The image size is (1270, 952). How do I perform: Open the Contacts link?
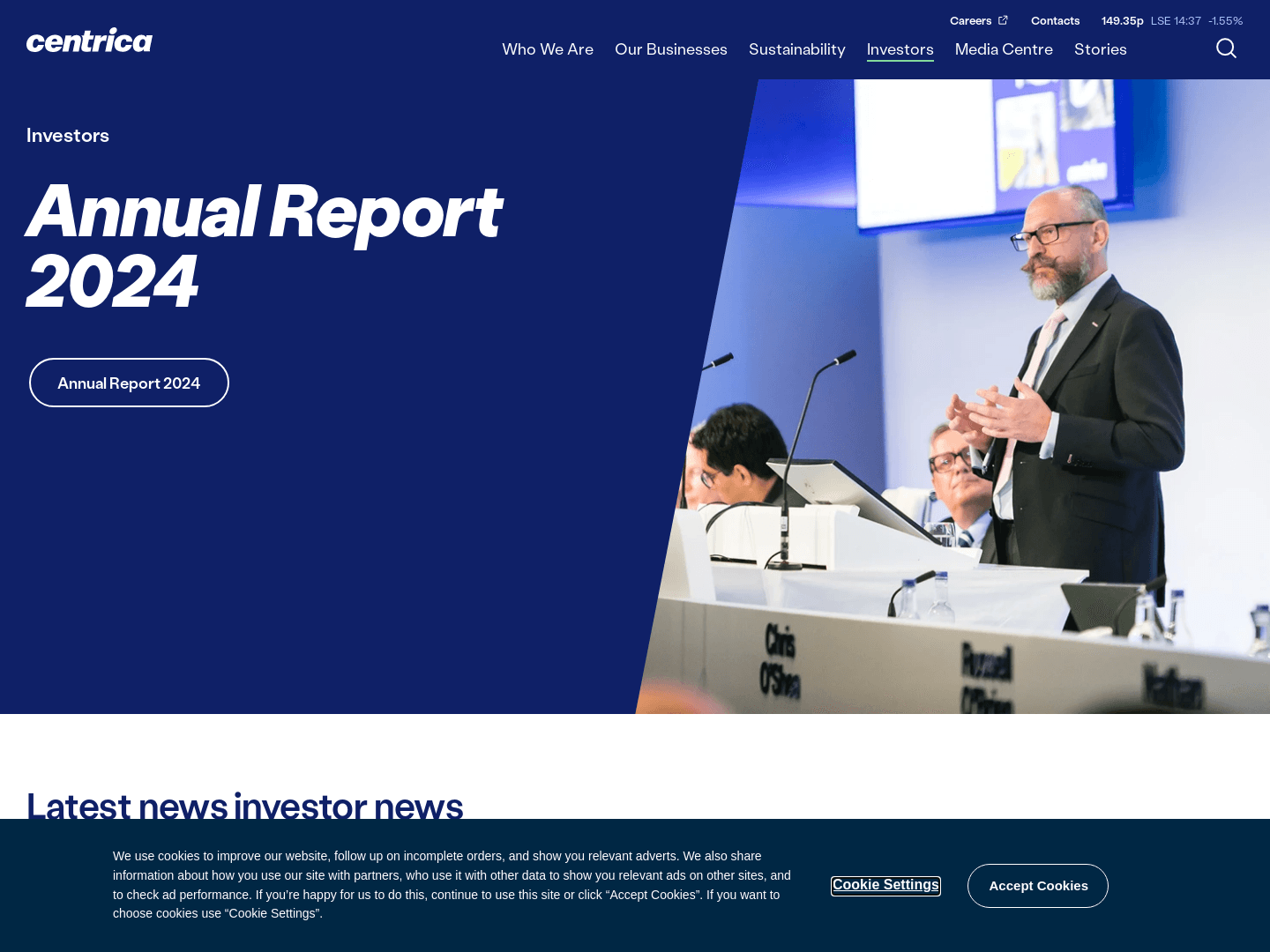[1055, 20]
